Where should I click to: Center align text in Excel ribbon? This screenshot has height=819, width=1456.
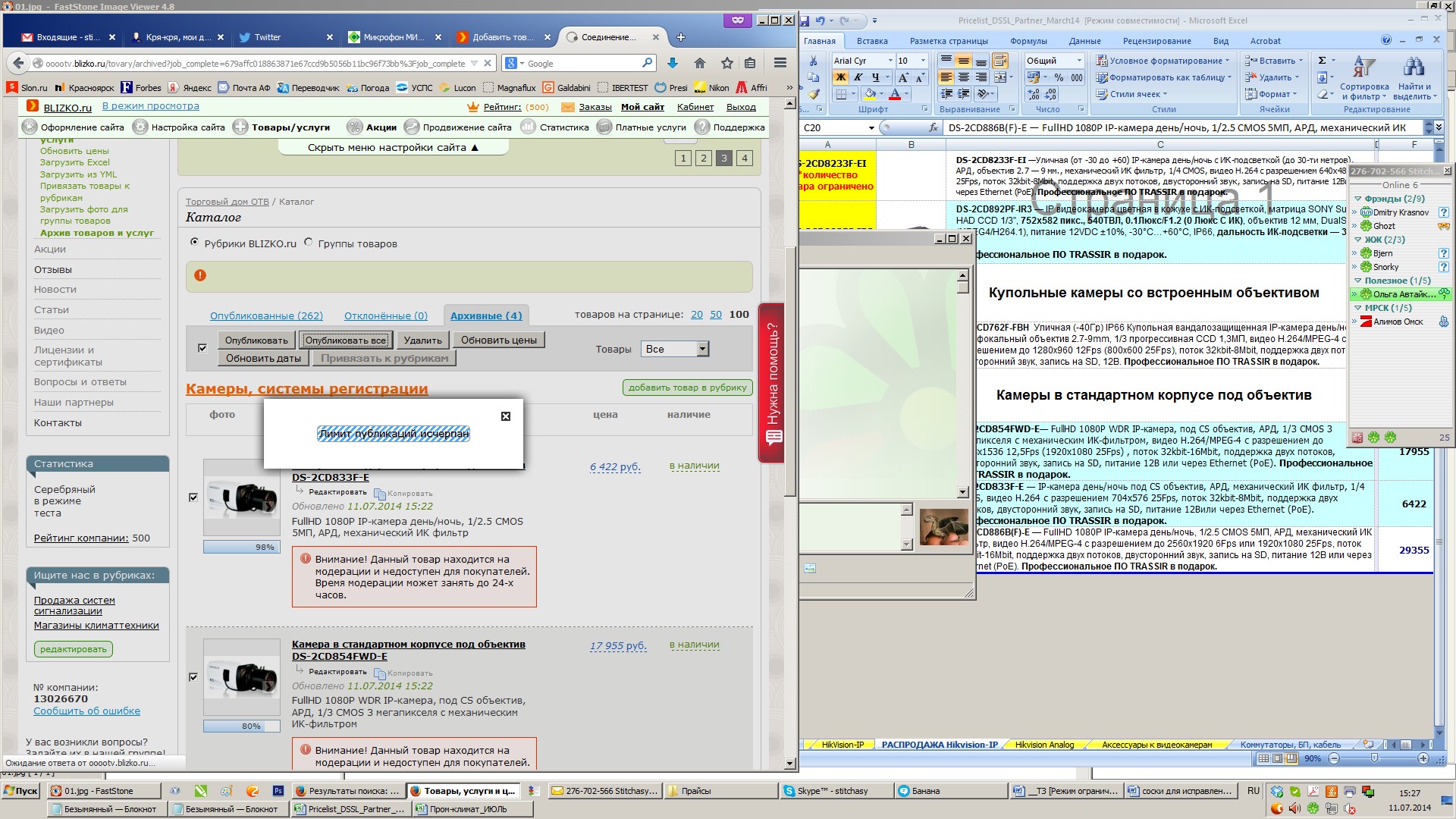pos(963,77)
